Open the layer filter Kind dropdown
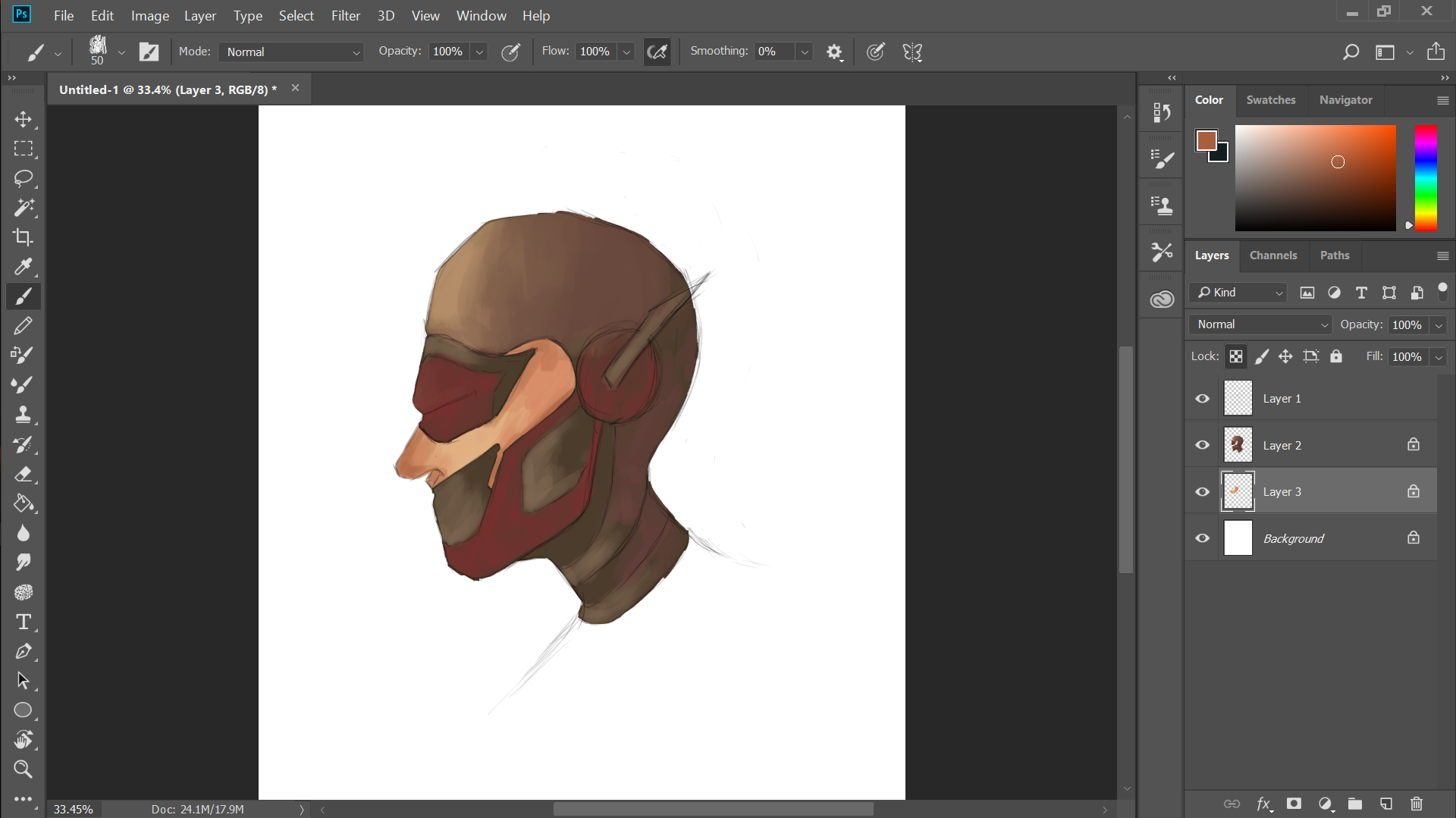The height and width of the screenshot is (818, 1456). [1238, 293]
